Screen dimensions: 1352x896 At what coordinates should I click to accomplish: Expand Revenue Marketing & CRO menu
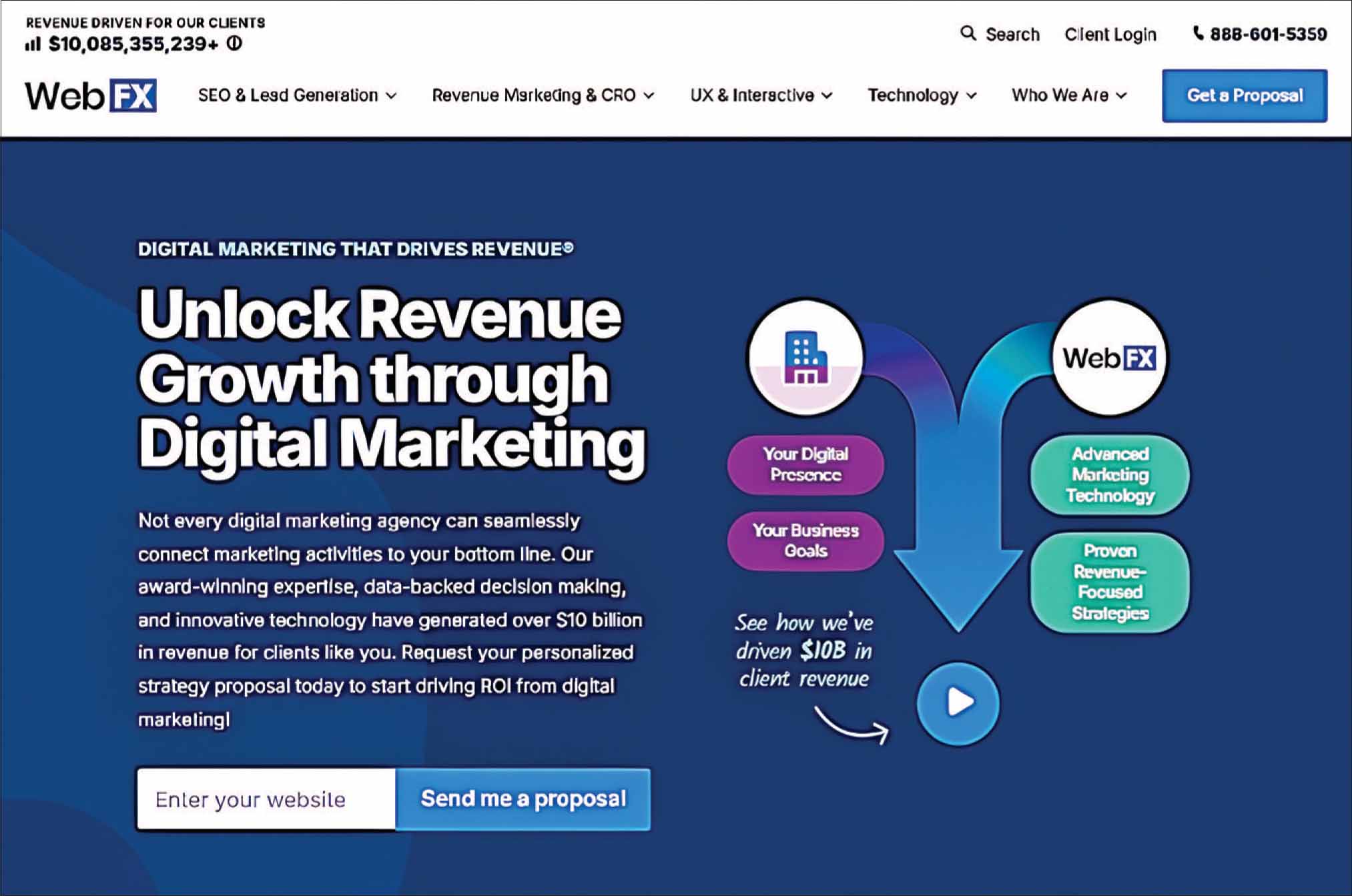[x=543, y=95]
